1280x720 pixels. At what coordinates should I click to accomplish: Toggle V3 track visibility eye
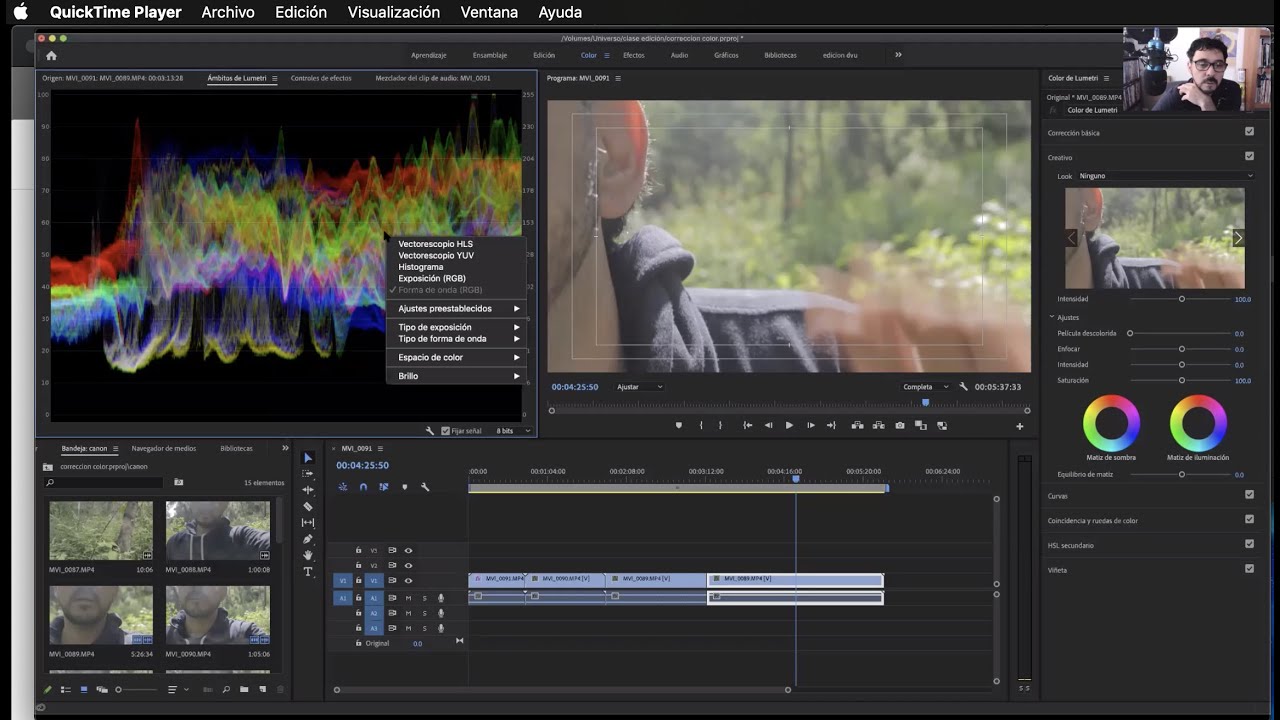click(x=408, y=550)
